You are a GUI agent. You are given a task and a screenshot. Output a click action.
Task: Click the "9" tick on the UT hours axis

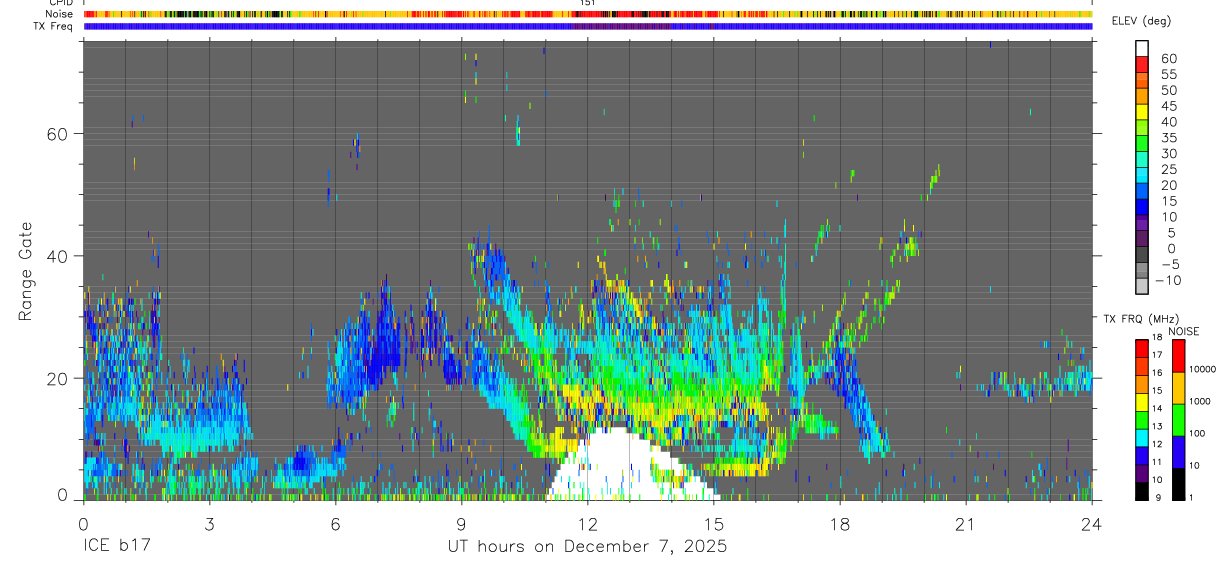(x=461, y=524)
